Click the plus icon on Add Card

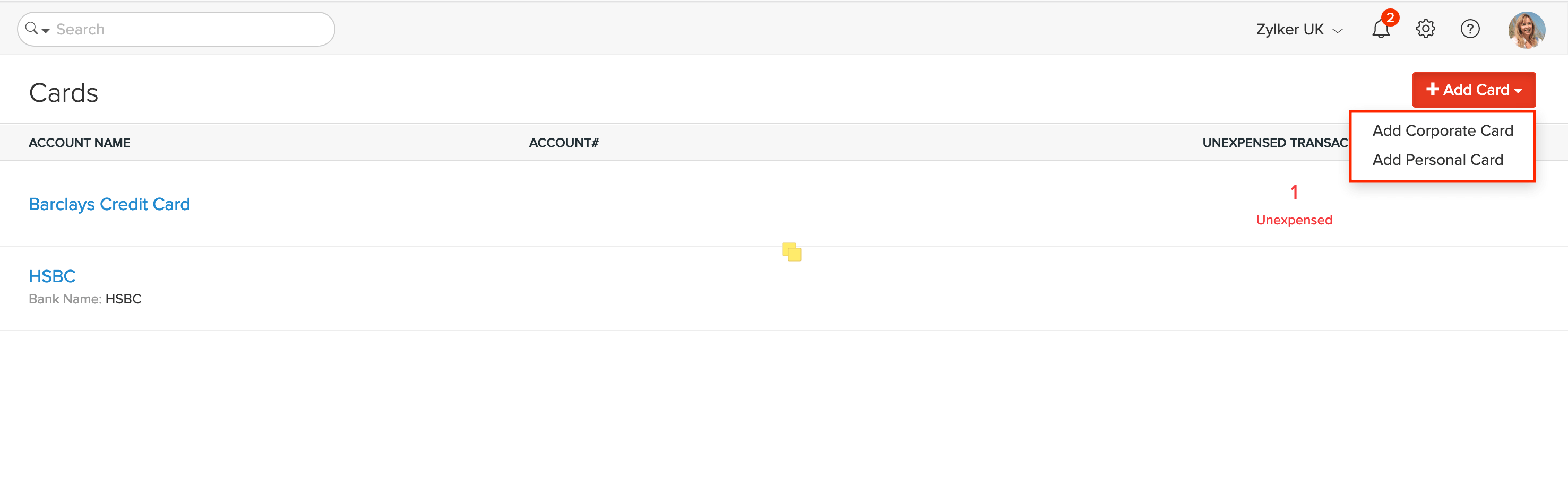[x=1432, y=89]
